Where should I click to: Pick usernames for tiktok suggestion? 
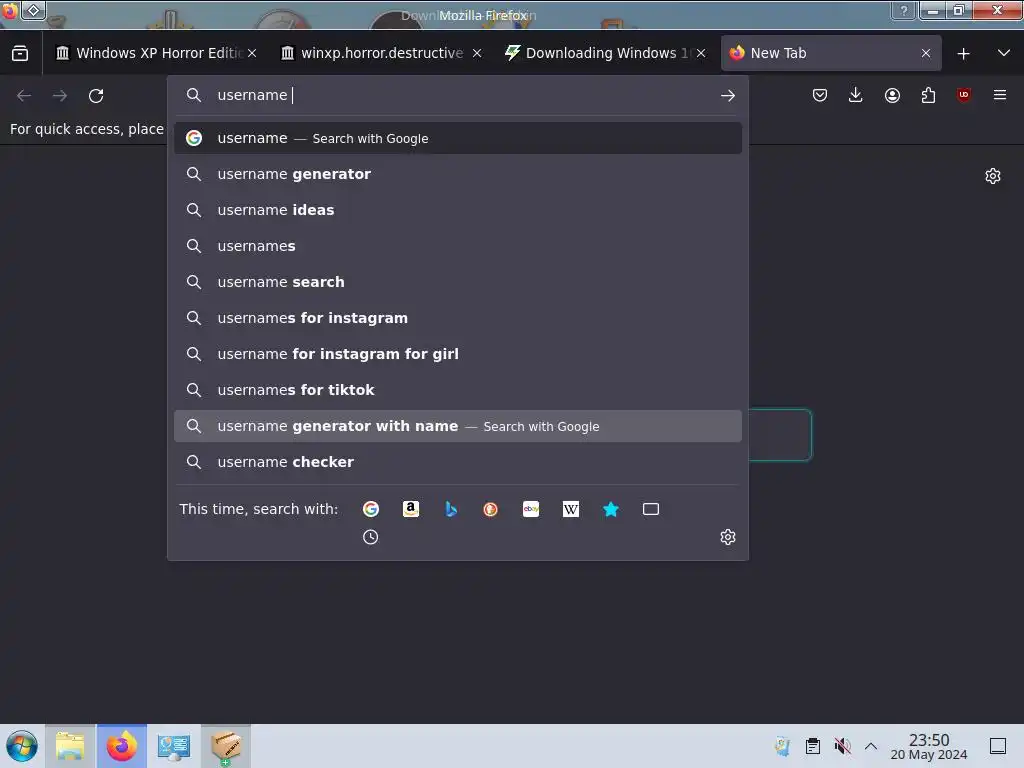(x=458, y=390)
